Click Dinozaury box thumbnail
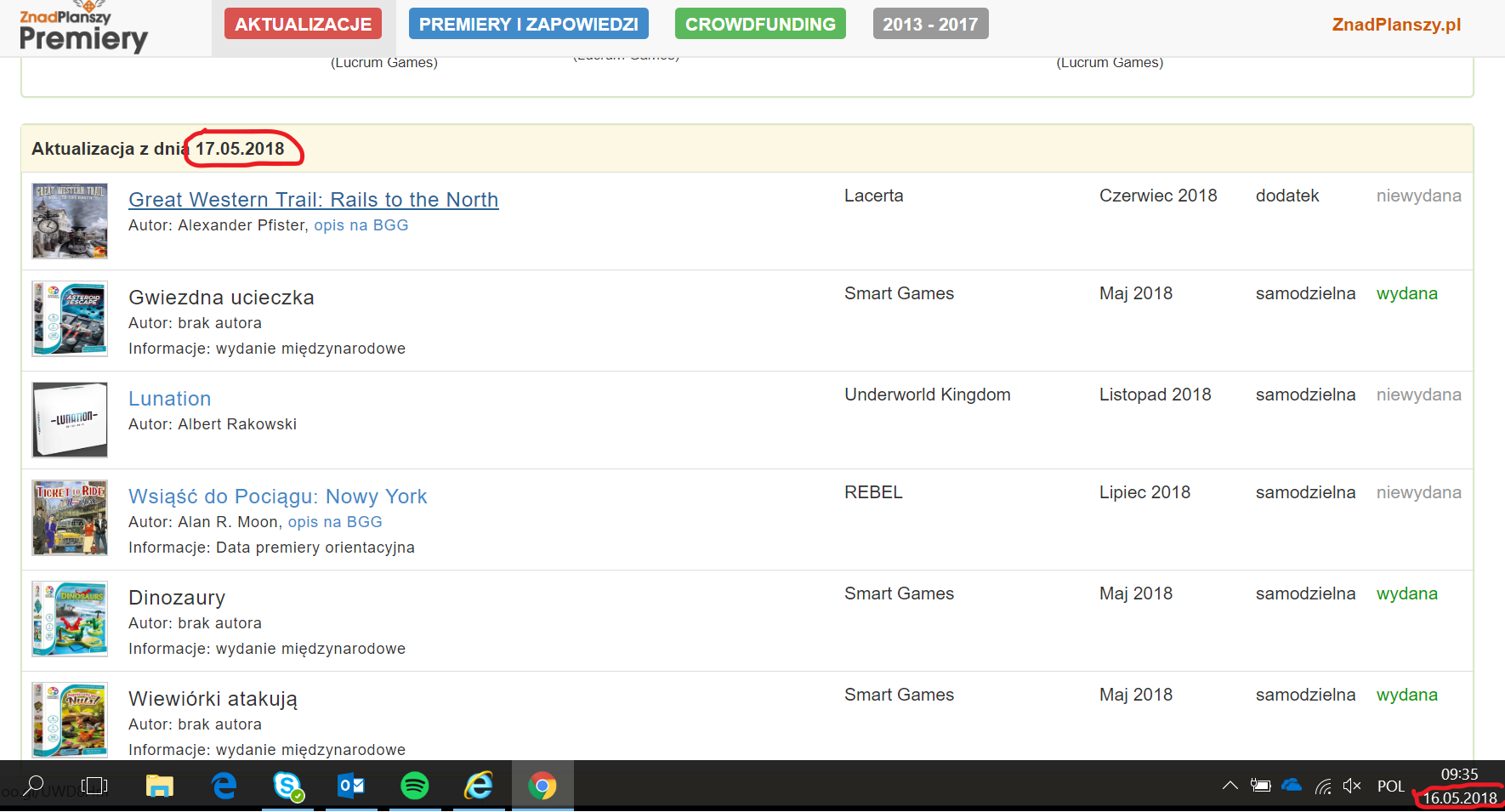 click(70, 619)
